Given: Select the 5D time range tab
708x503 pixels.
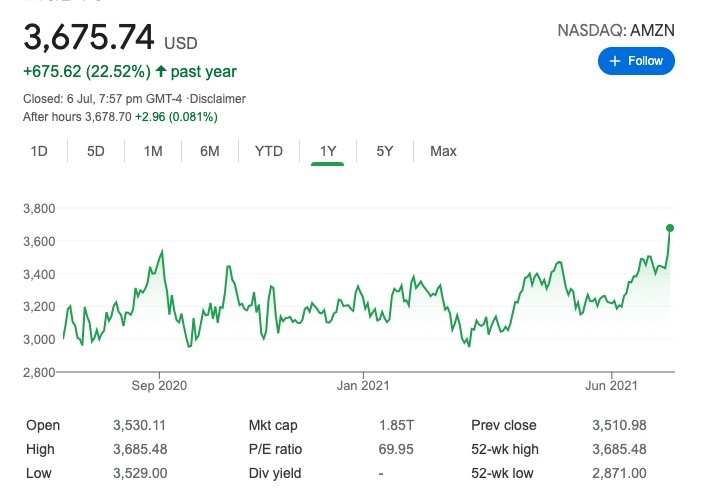Looking at the screenshot, I should click(96, 151).
